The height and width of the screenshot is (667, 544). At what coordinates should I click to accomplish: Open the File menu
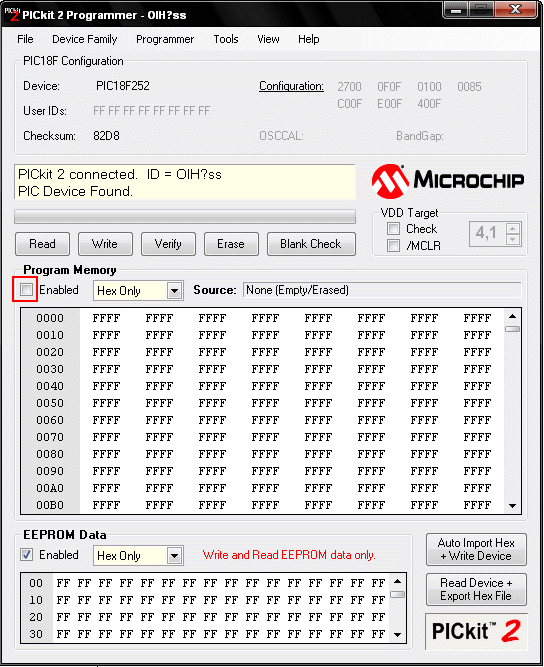coord(26,39)
